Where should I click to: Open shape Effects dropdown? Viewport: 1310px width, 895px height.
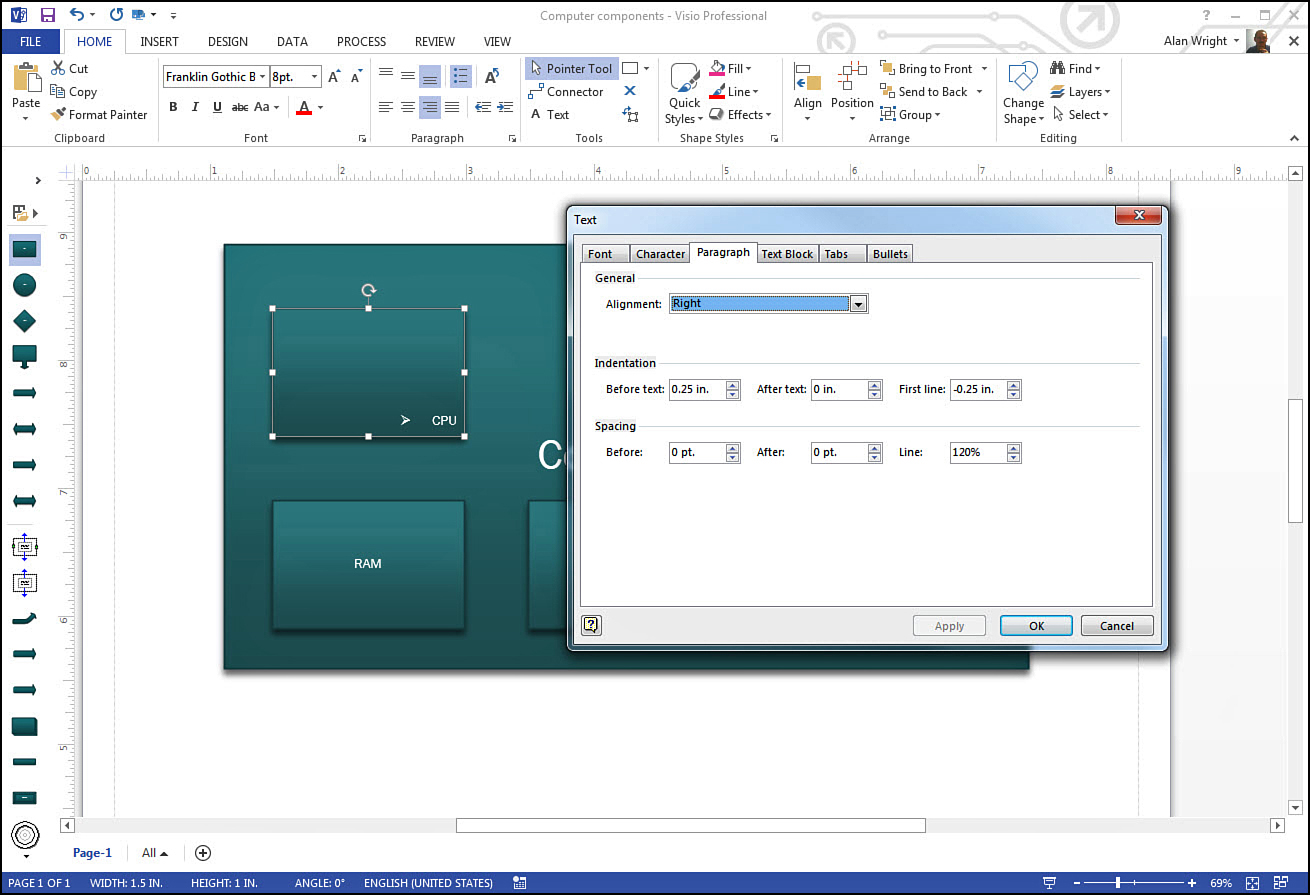[741, 114]
